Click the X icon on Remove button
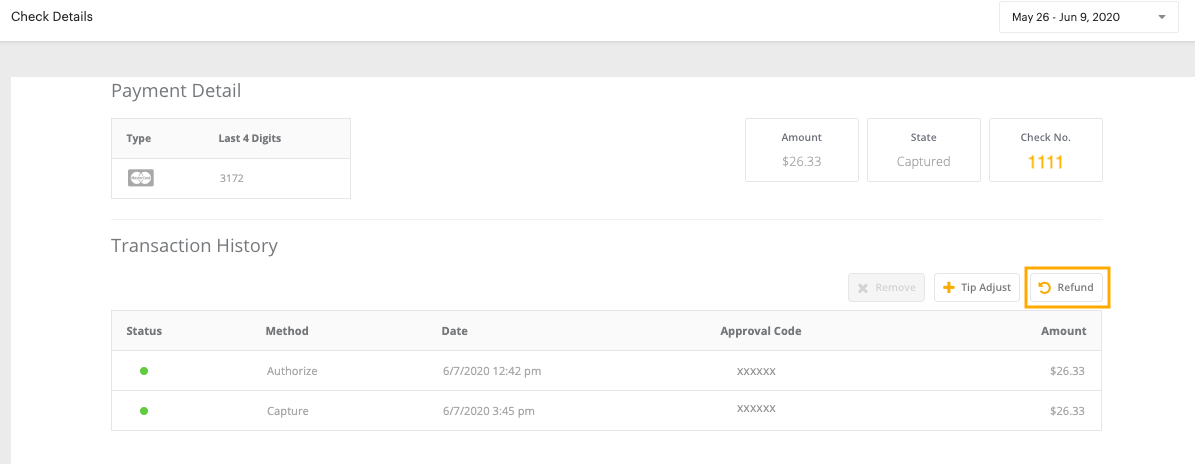Screen dimensions: 1195x464 [863, 288]
